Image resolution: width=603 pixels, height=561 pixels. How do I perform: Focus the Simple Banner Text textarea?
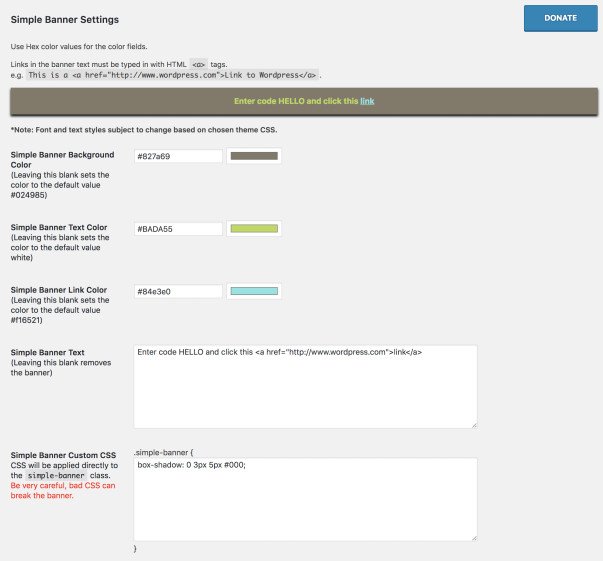click(x=305, y=386)
